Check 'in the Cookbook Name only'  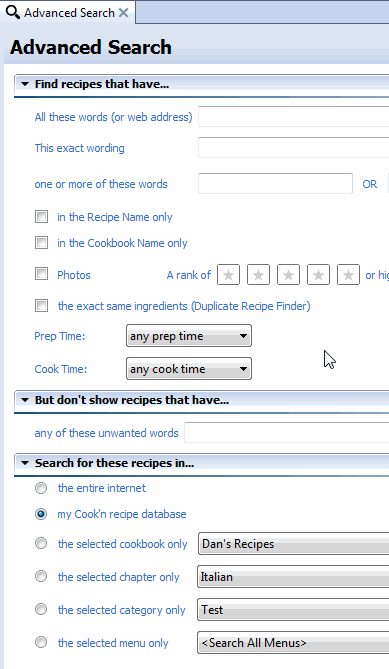click(x=41, y=243)
